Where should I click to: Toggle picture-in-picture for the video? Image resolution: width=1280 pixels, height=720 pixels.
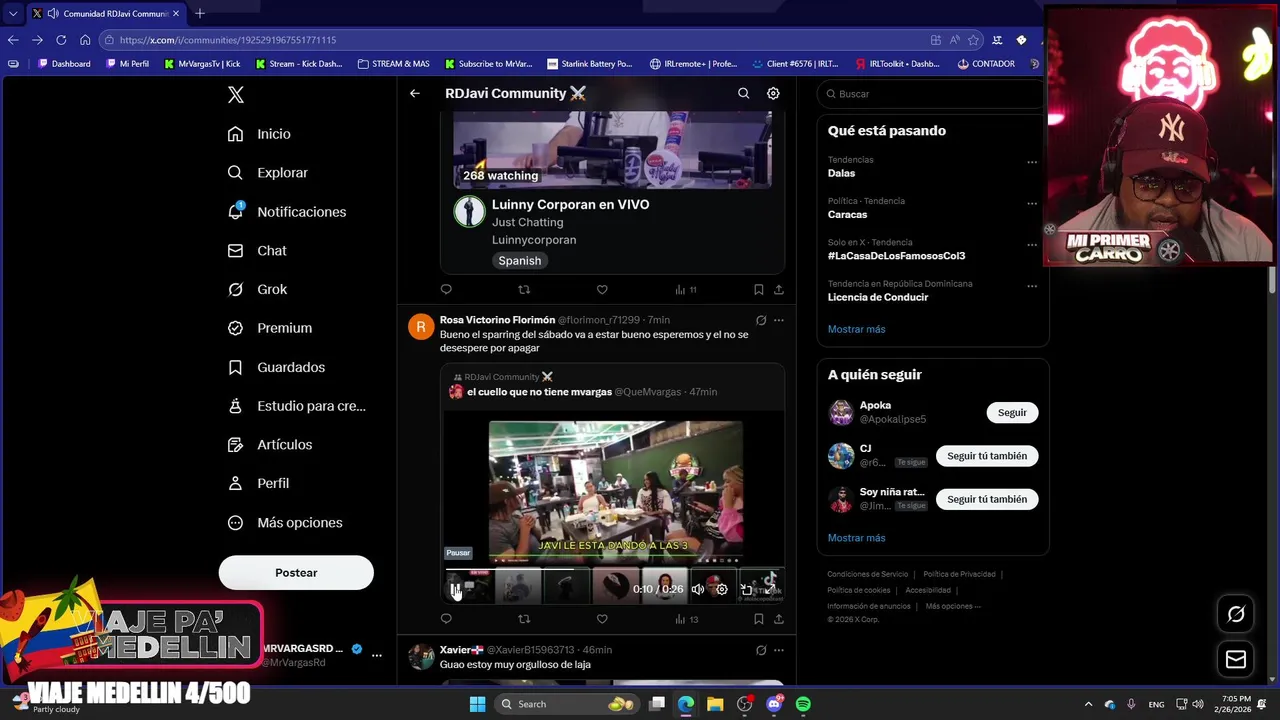(x=746, y=590)
